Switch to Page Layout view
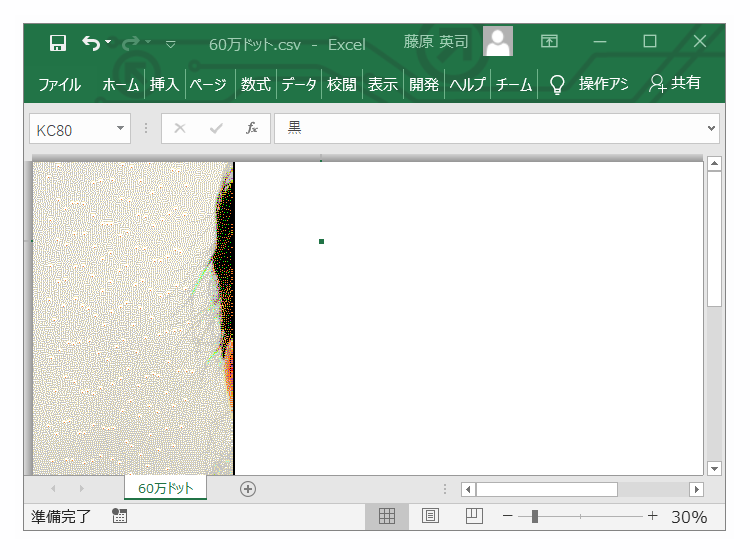This screenshot has width=750, height=560. (x=430, y=516)
